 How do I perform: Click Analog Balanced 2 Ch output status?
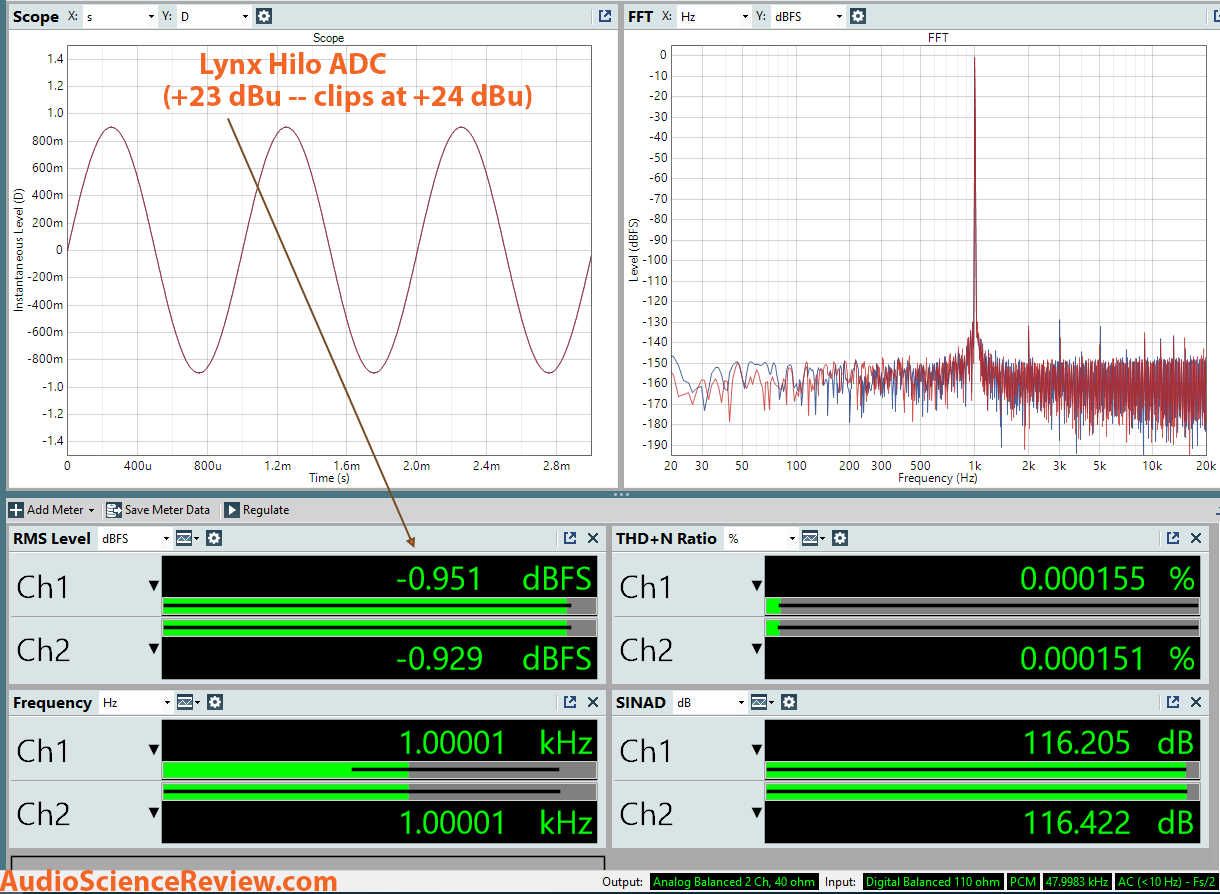click(734, 882)
